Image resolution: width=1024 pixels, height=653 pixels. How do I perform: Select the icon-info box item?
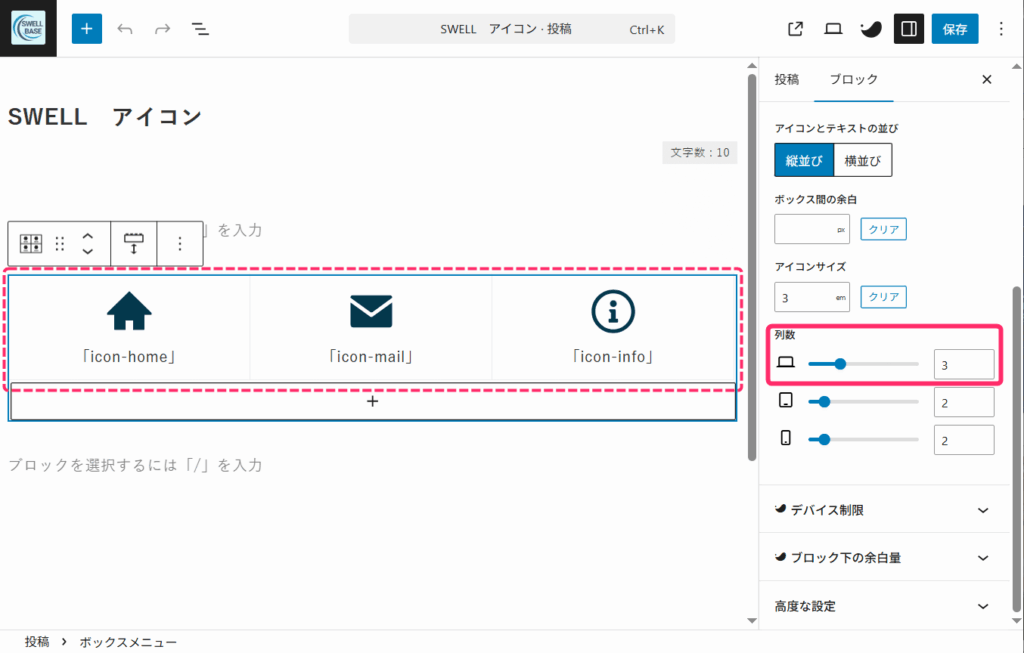click(613, 328)
